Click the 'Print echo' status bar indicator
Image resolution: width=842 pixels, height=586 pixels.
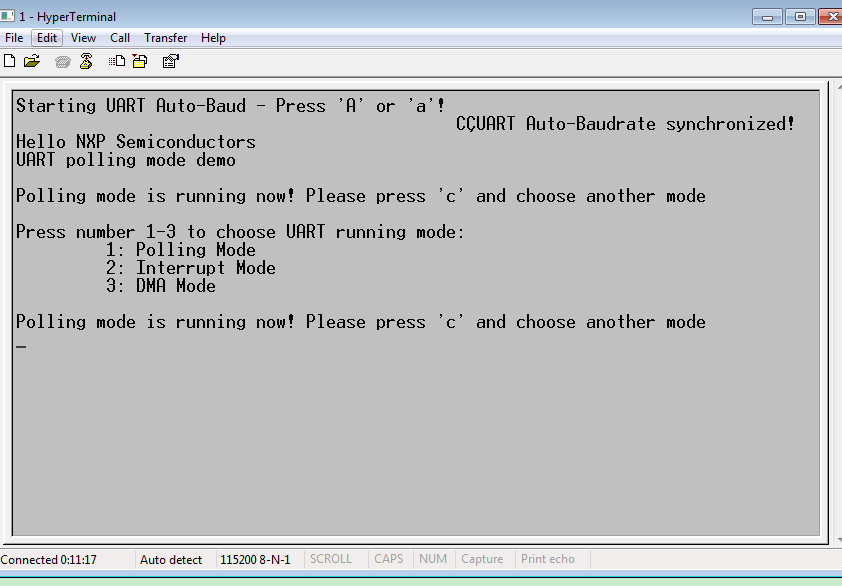[x=548, y=559]
